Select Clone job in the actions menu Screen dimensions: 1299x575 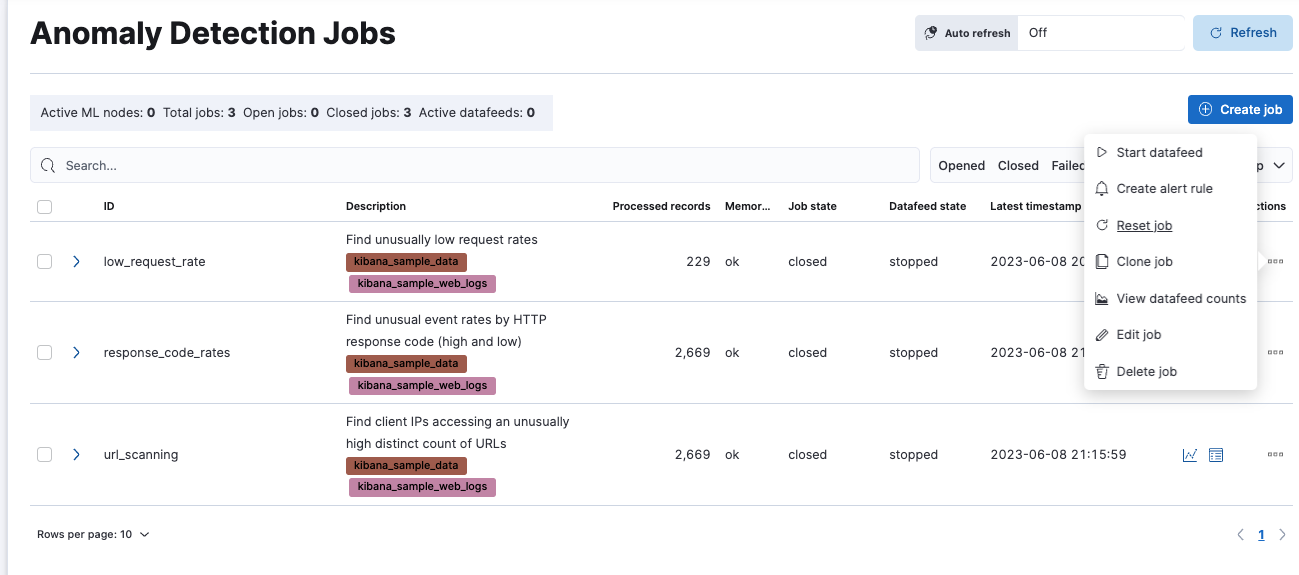pos(1144,262)
